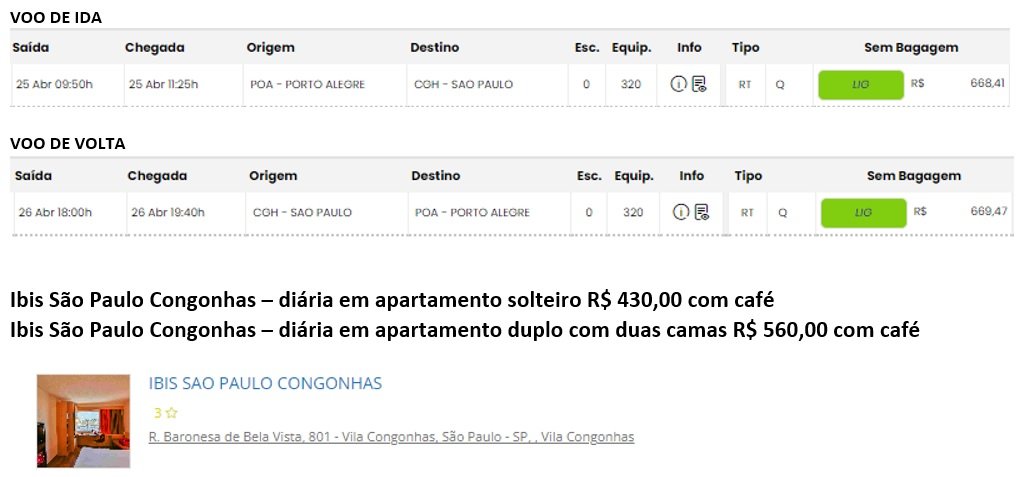This screenshot has height=477, width=1027.
Task: Open the Ibis hotel room photo thumbnail
Action: [83, 420]
